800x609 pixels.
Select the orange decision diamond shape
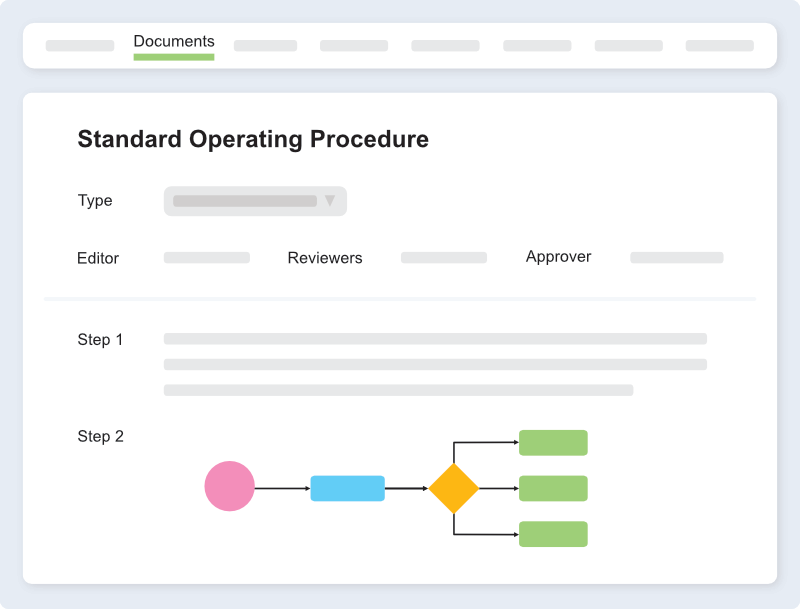tap(453, 489)
